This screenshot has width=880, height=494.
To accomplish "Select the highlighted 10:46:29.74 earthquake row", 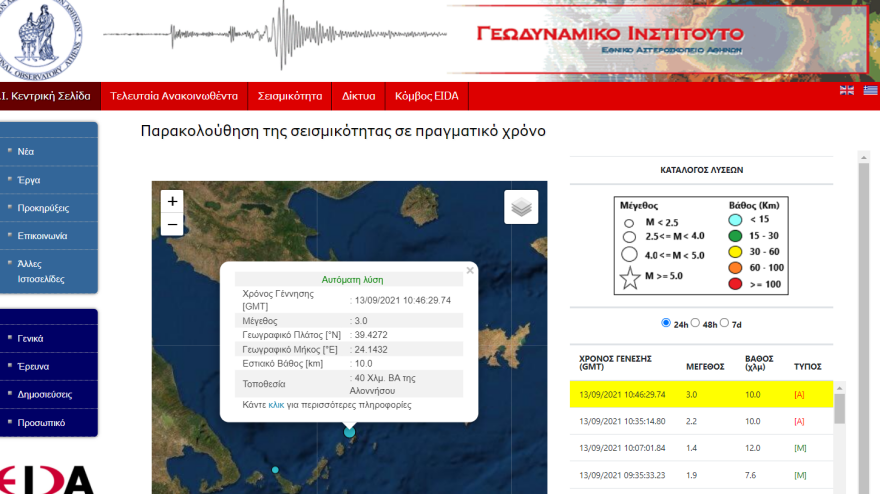I will pyautogui.click(x=702, y=395).
